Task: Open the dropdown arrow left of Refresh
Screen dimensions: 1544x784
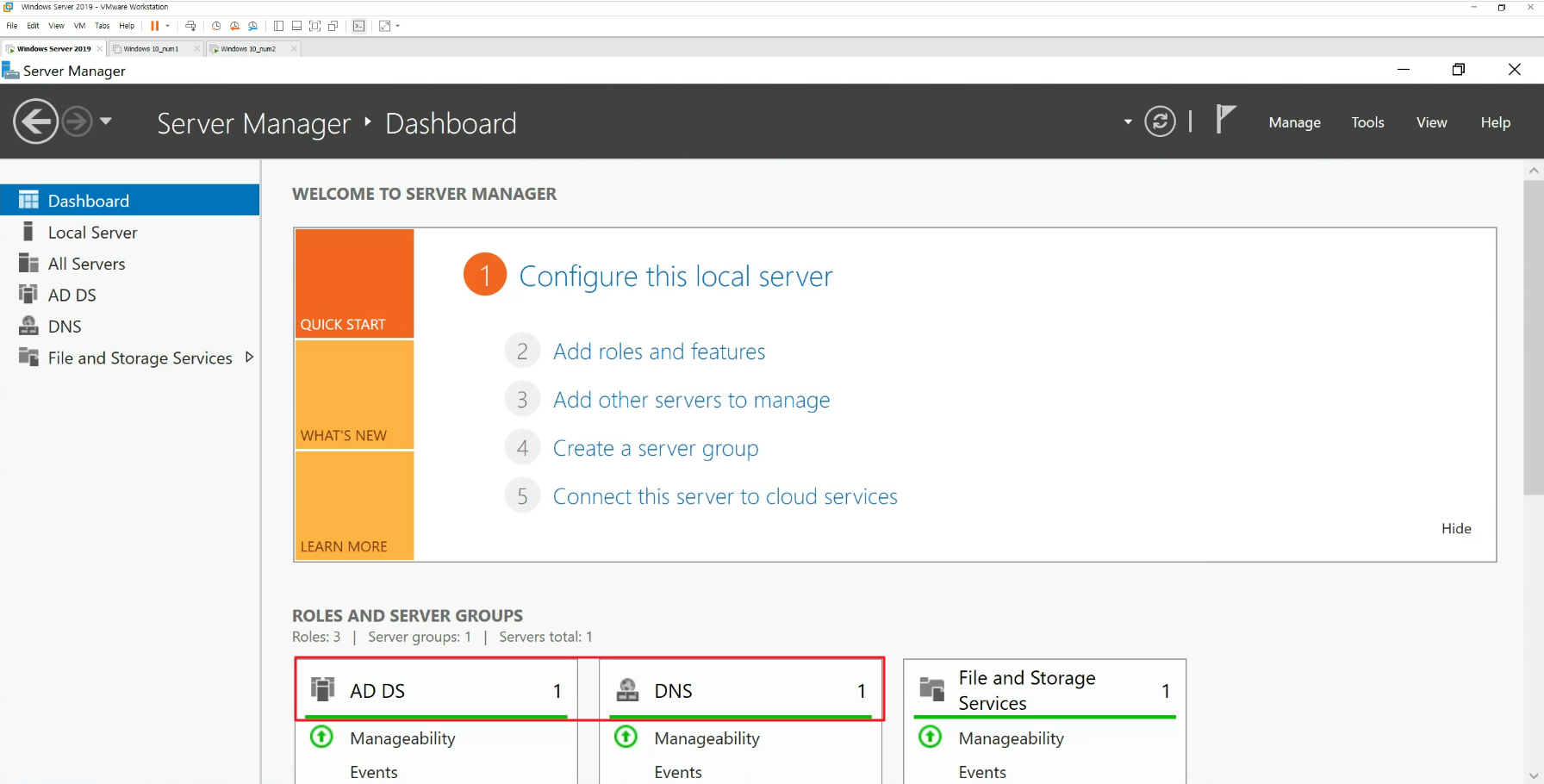Action: pyautogui.click(x=1128, y=122)
